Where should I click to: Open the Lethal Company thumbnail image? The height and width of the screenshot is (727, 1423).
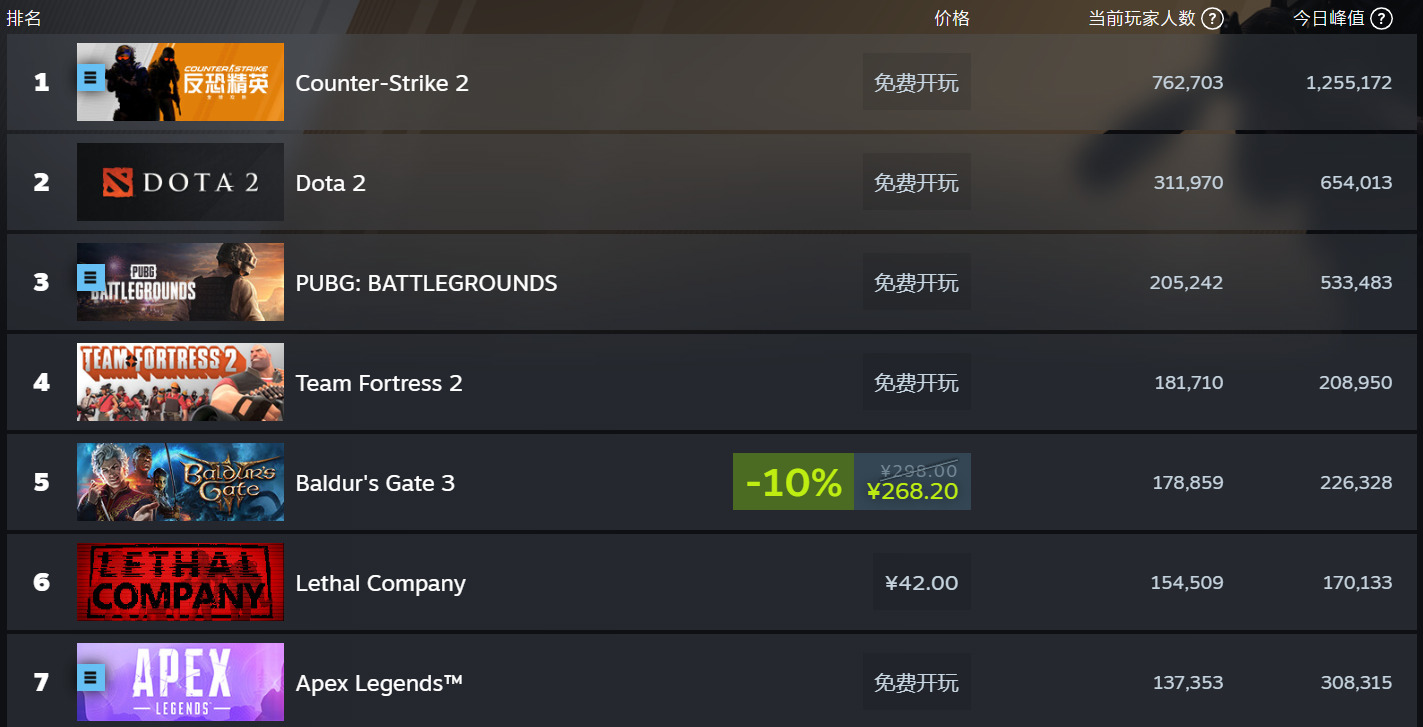pyautogui.click(x=180, y=582)
